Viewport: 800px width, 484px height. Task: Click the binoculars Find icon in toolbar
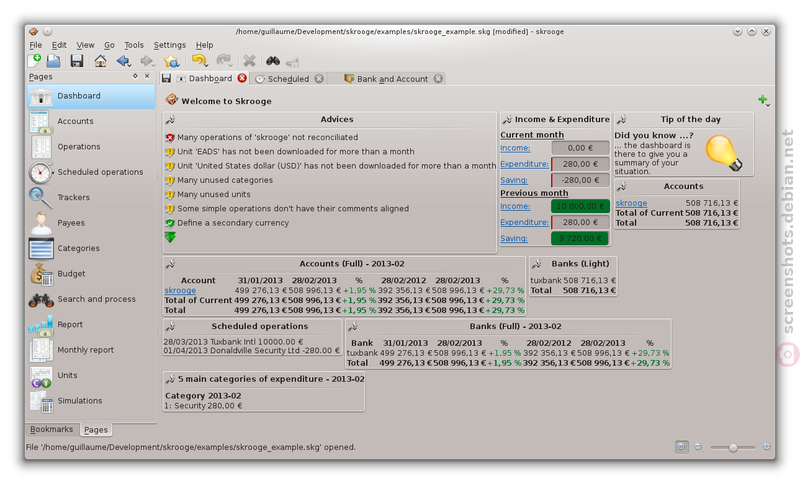[273, 61]
